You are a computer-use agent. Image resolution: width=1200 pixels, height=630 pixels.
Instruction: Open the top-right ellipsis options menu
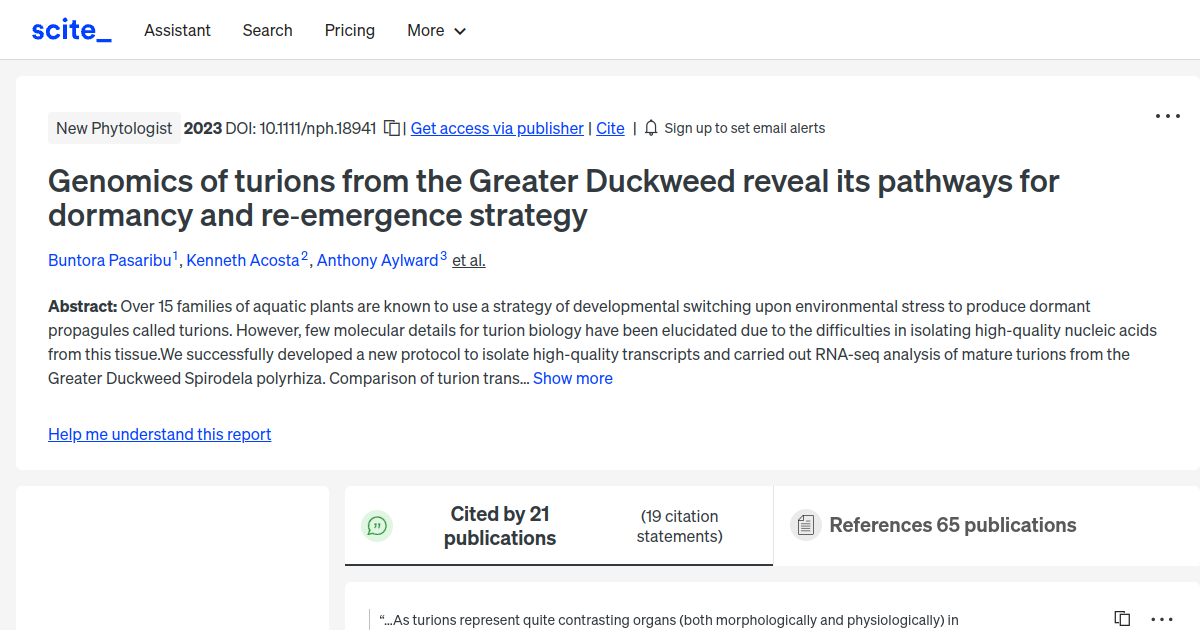pyautogui.click(x=1167, y=116)
